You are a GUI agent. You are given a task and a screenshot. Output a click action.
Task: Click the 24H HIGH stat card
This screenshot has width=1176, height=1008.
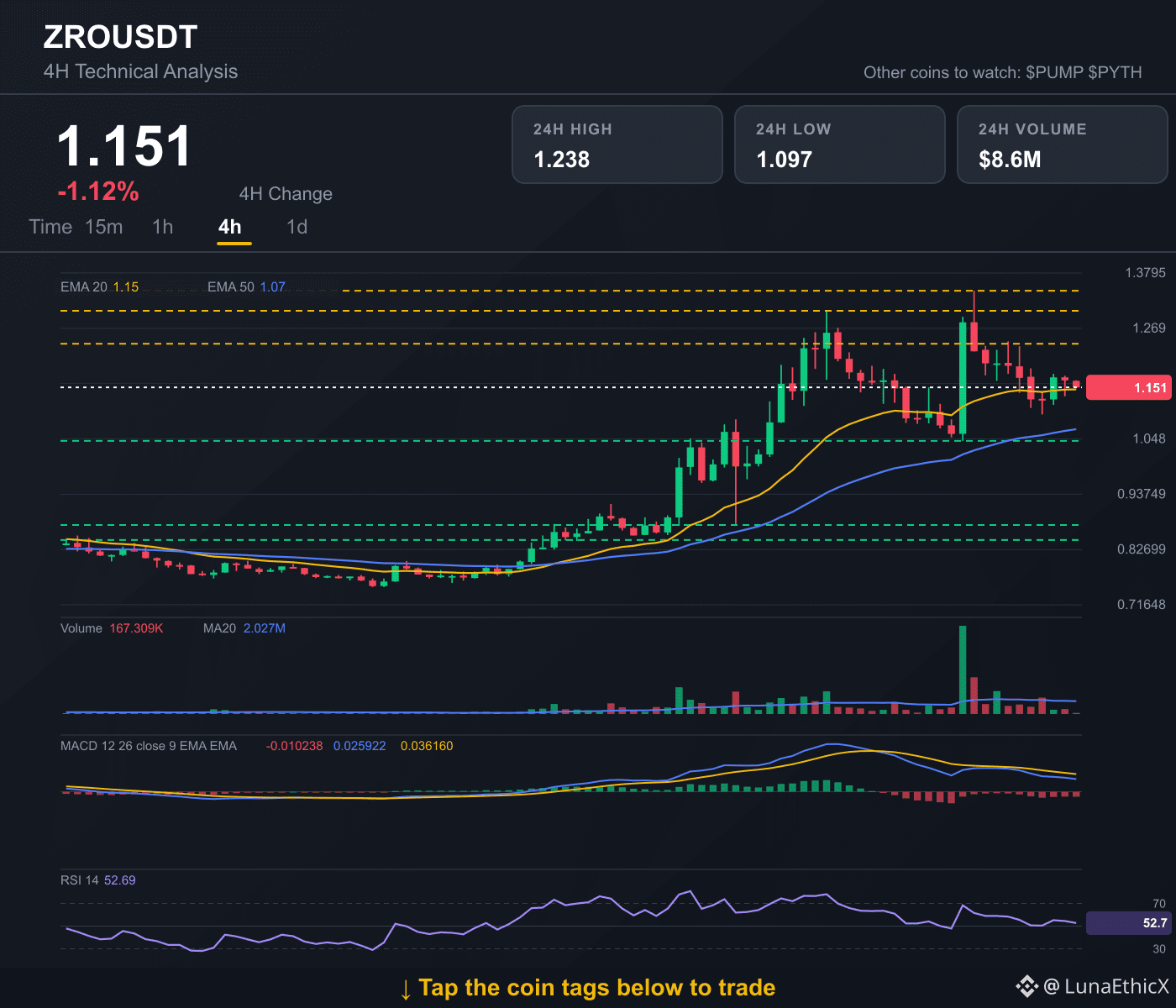point(617,144)
